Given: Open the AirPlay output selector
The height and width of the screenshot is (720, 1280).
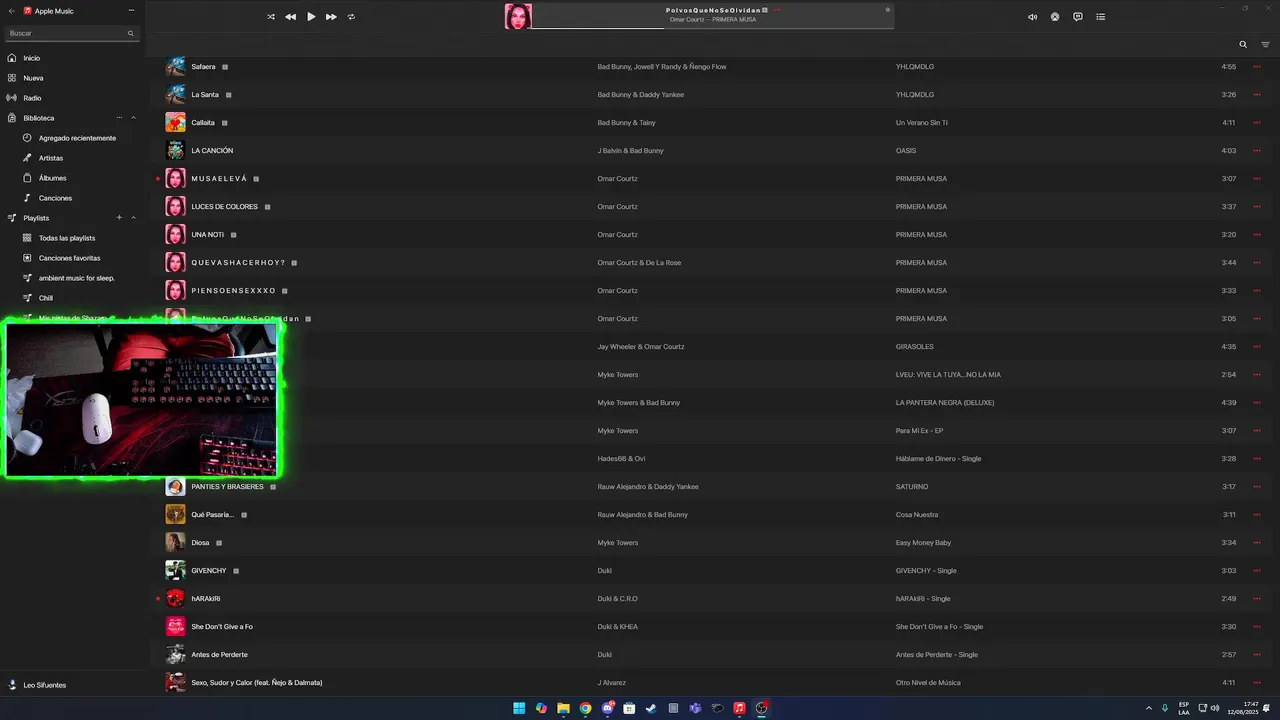Looking at the screenshot, I should coord(1055,17).
